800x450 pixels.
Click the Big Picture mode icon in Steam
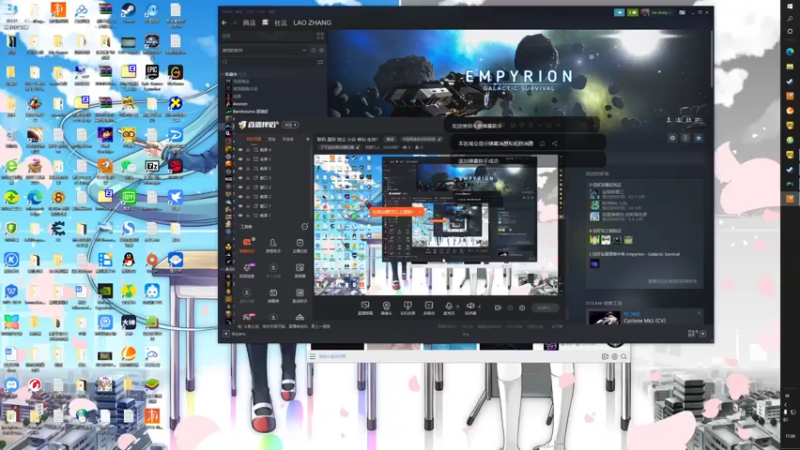682,12
